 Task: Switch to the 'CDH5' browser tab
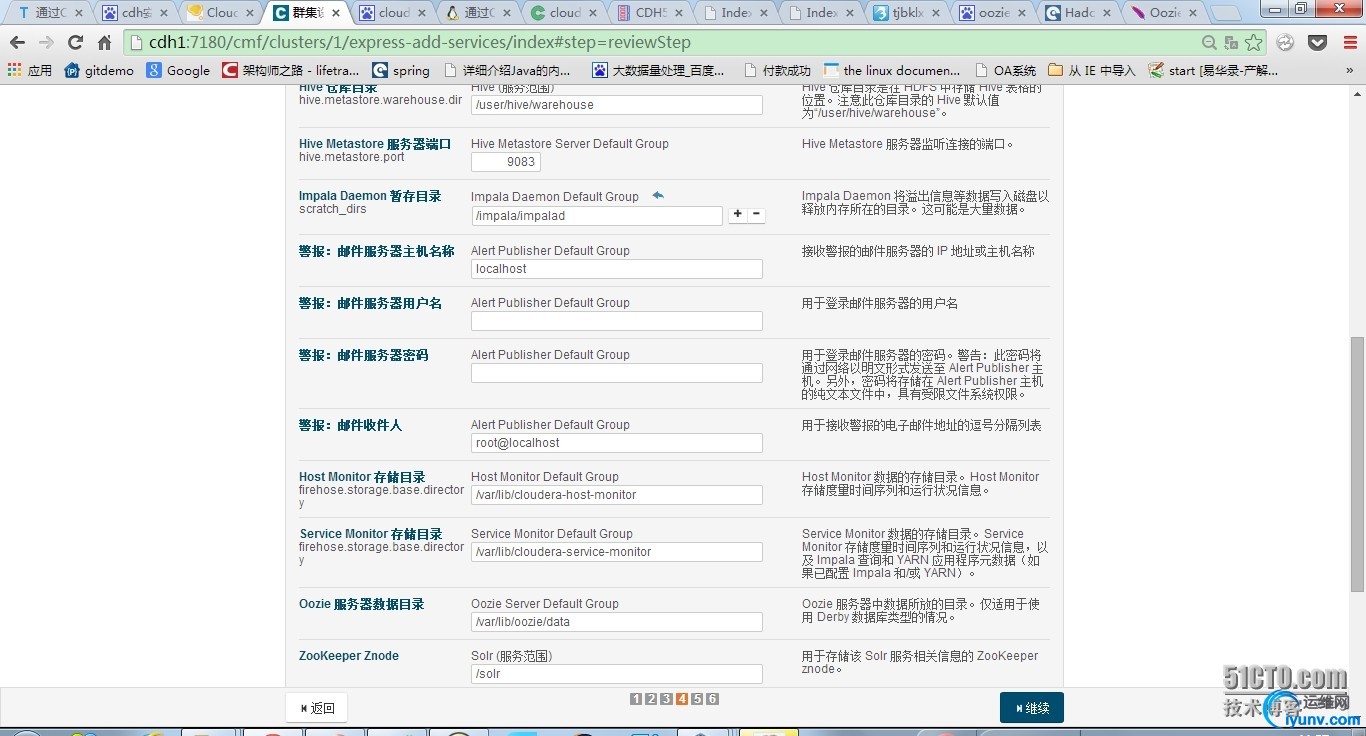coord(651,13)
